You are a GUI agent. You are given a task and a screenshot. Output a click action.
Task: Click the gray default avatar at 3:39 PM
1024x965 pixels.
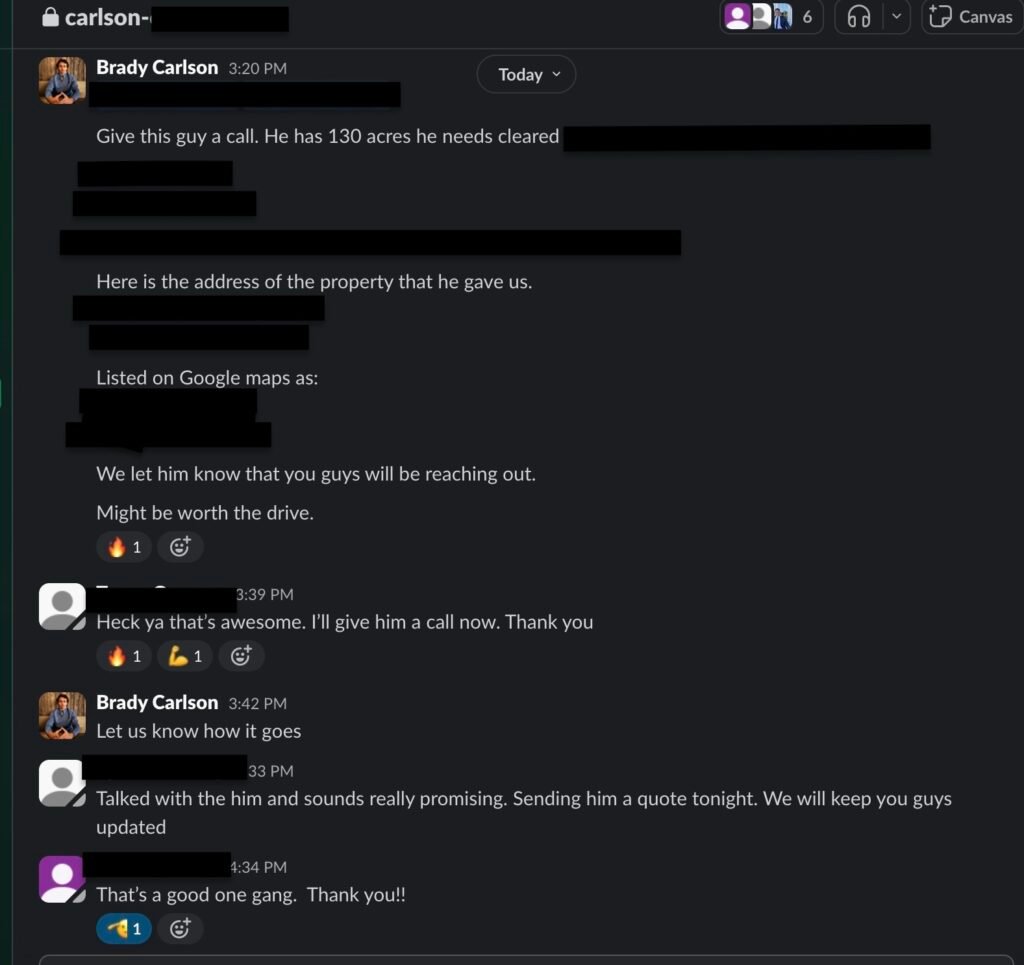coord(62,607)
